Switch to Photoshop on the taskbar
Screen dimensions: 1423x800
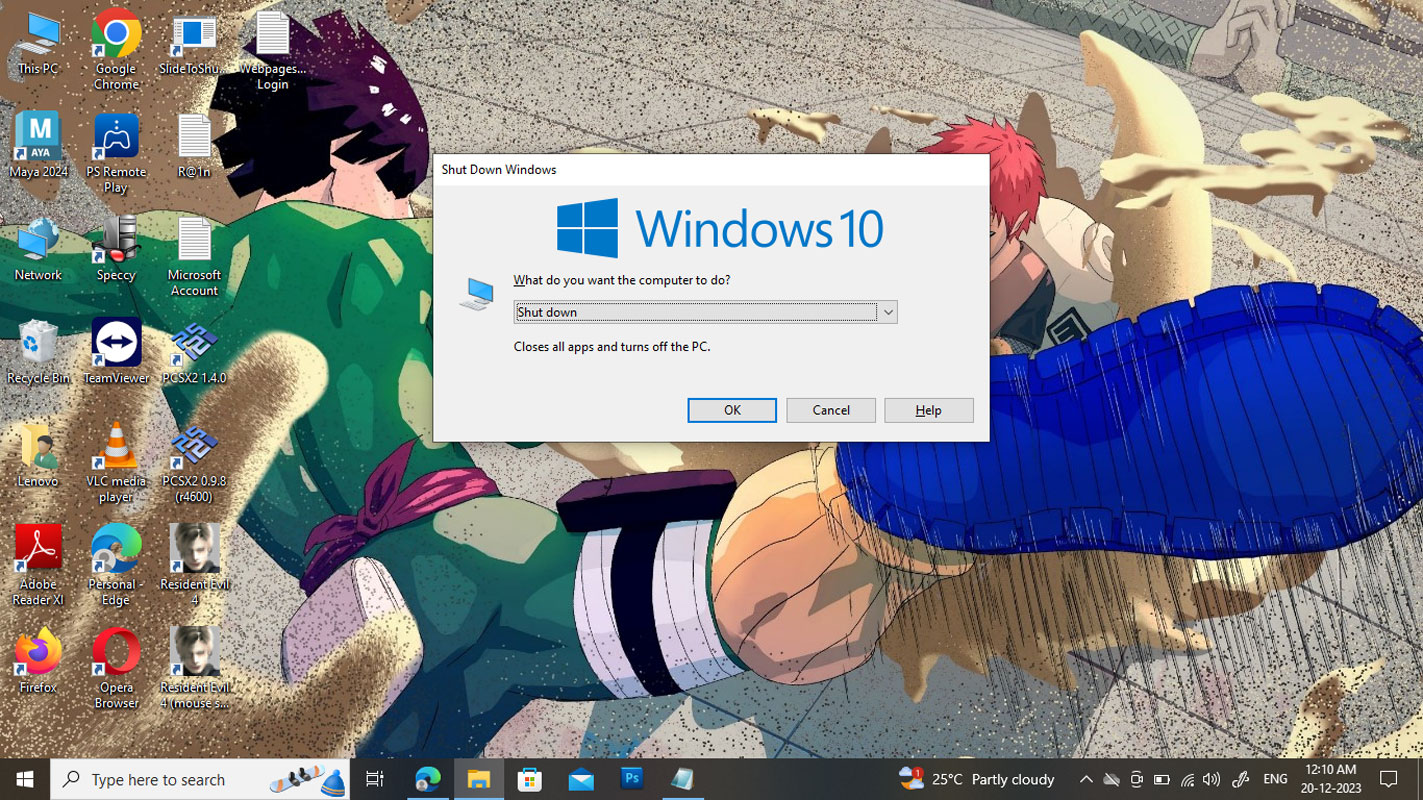point(632,779)
